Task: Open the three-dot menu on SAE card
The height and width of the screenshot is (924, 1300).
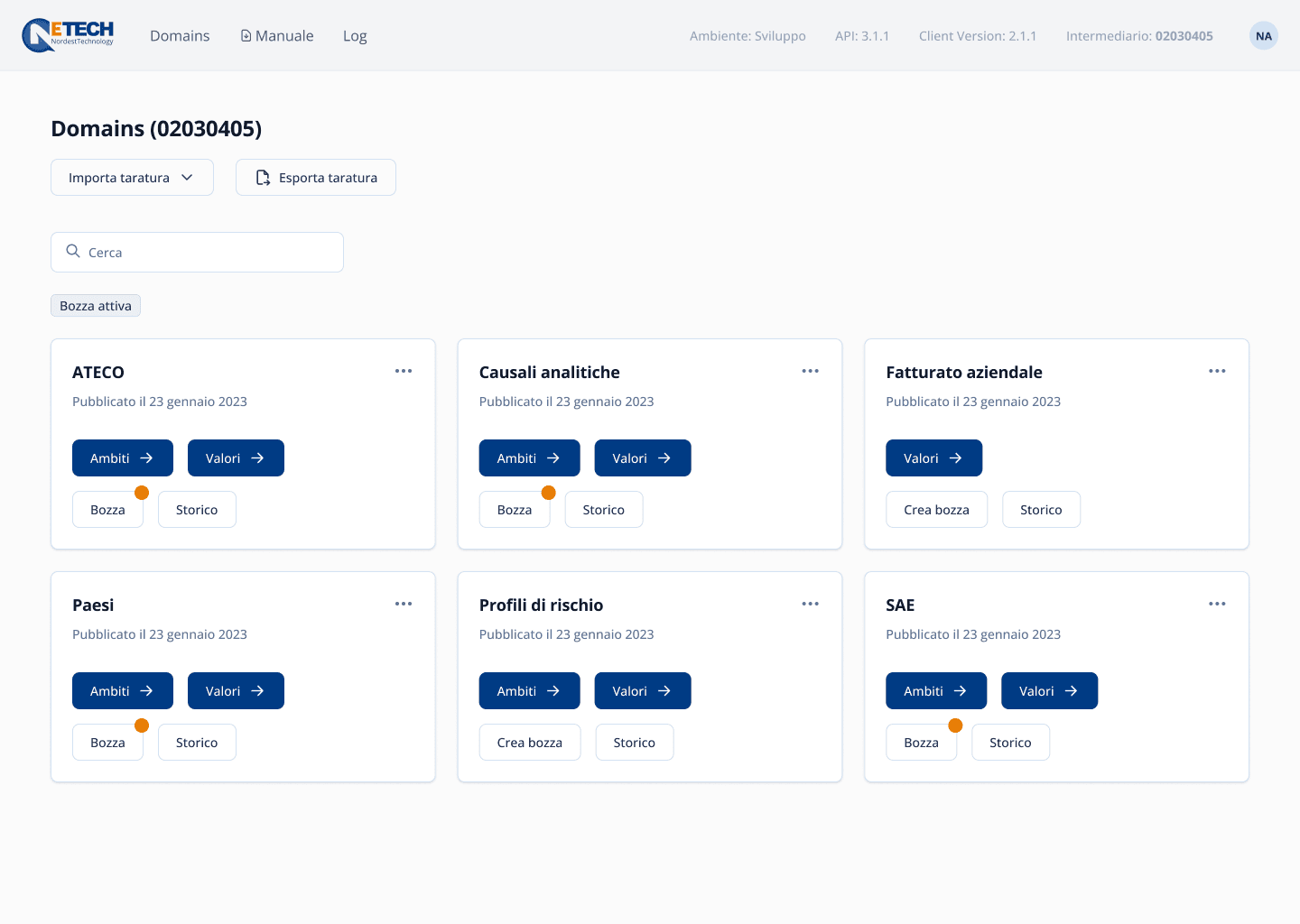Action: coord(1217,604)
